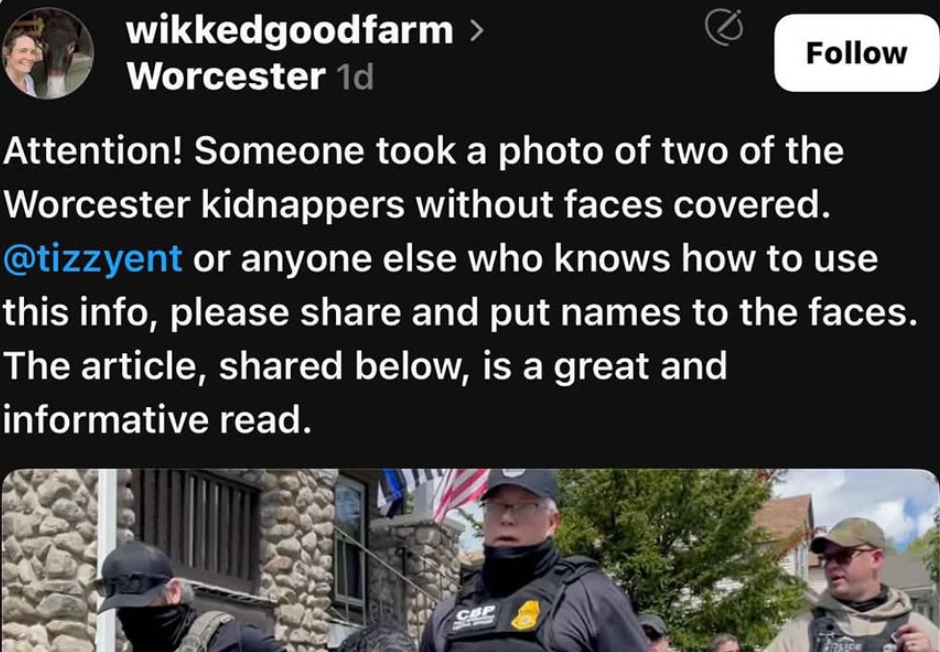Viewport: 940px width, 652px height.
Task: Open the Worcester community tag
Action: (226, 76)
